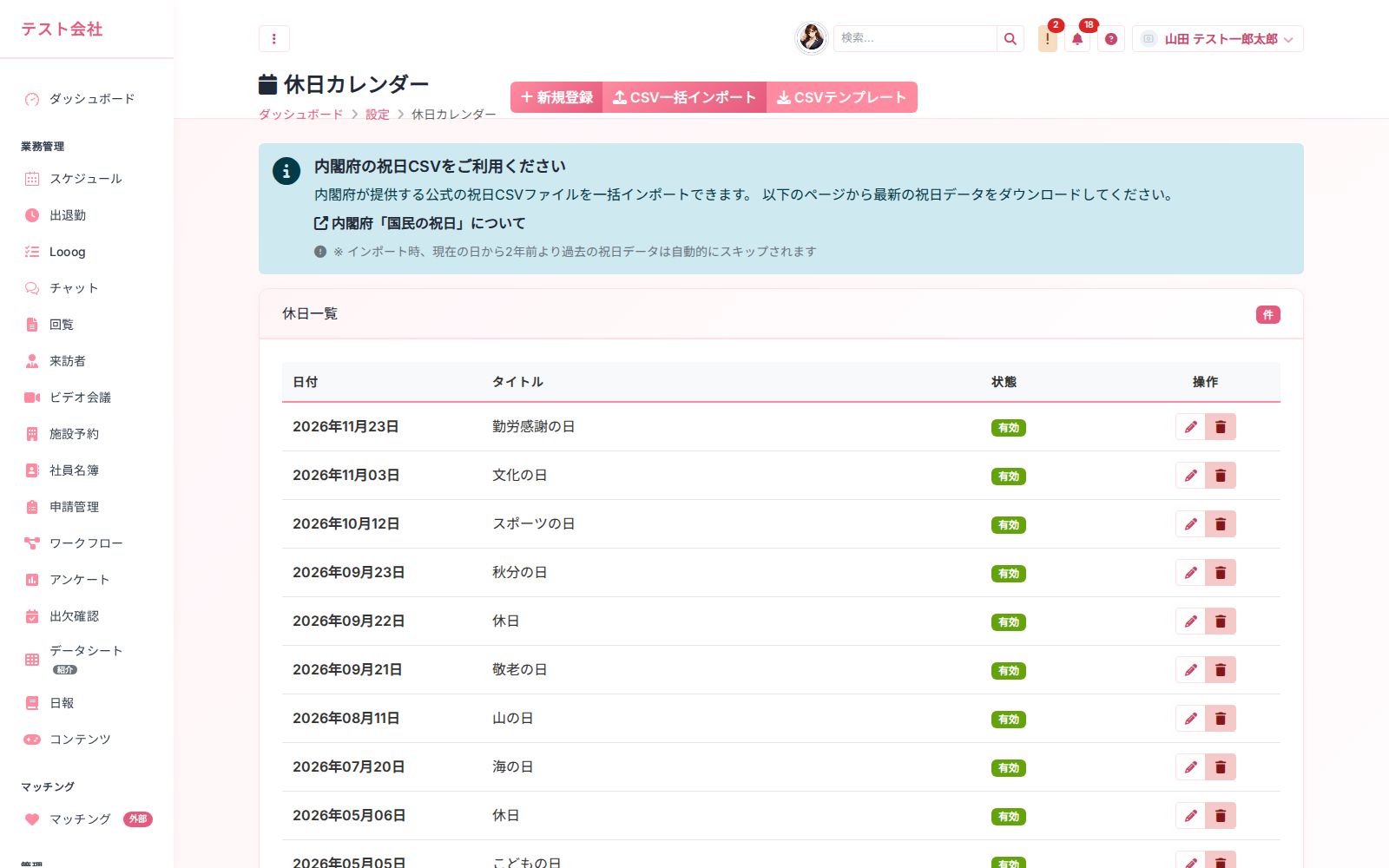Viewport: 1389px width, 868px height.
Task: Download via CSVテンプレート button
Action: [x=841, y=97]
